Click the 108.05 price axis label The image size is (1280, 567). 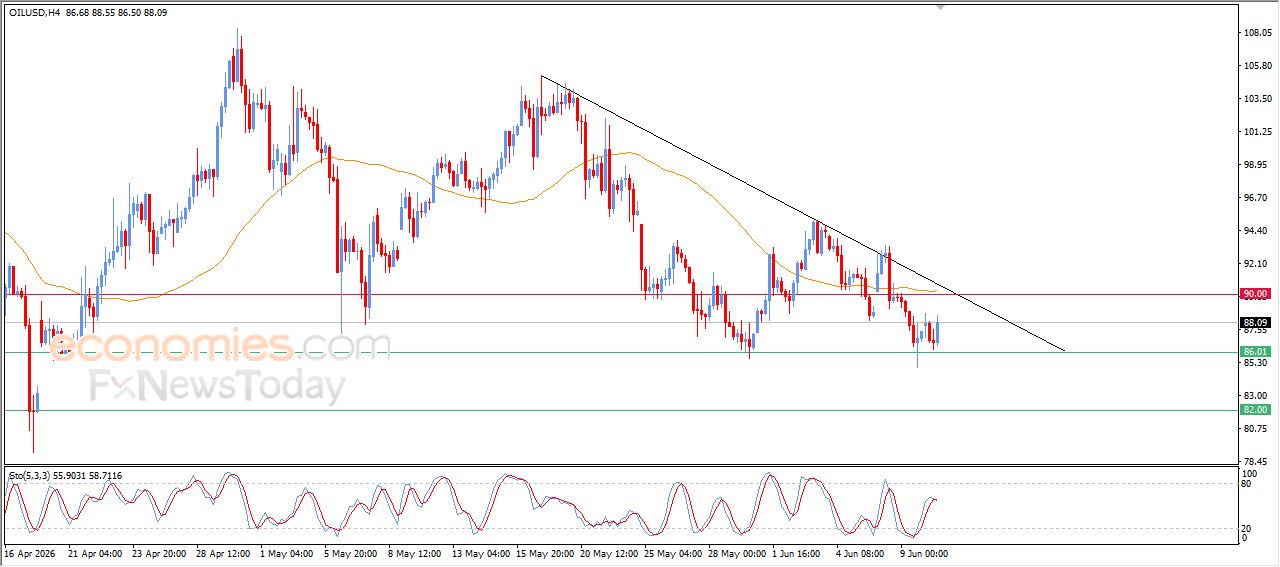click(x=1256, y=33)
